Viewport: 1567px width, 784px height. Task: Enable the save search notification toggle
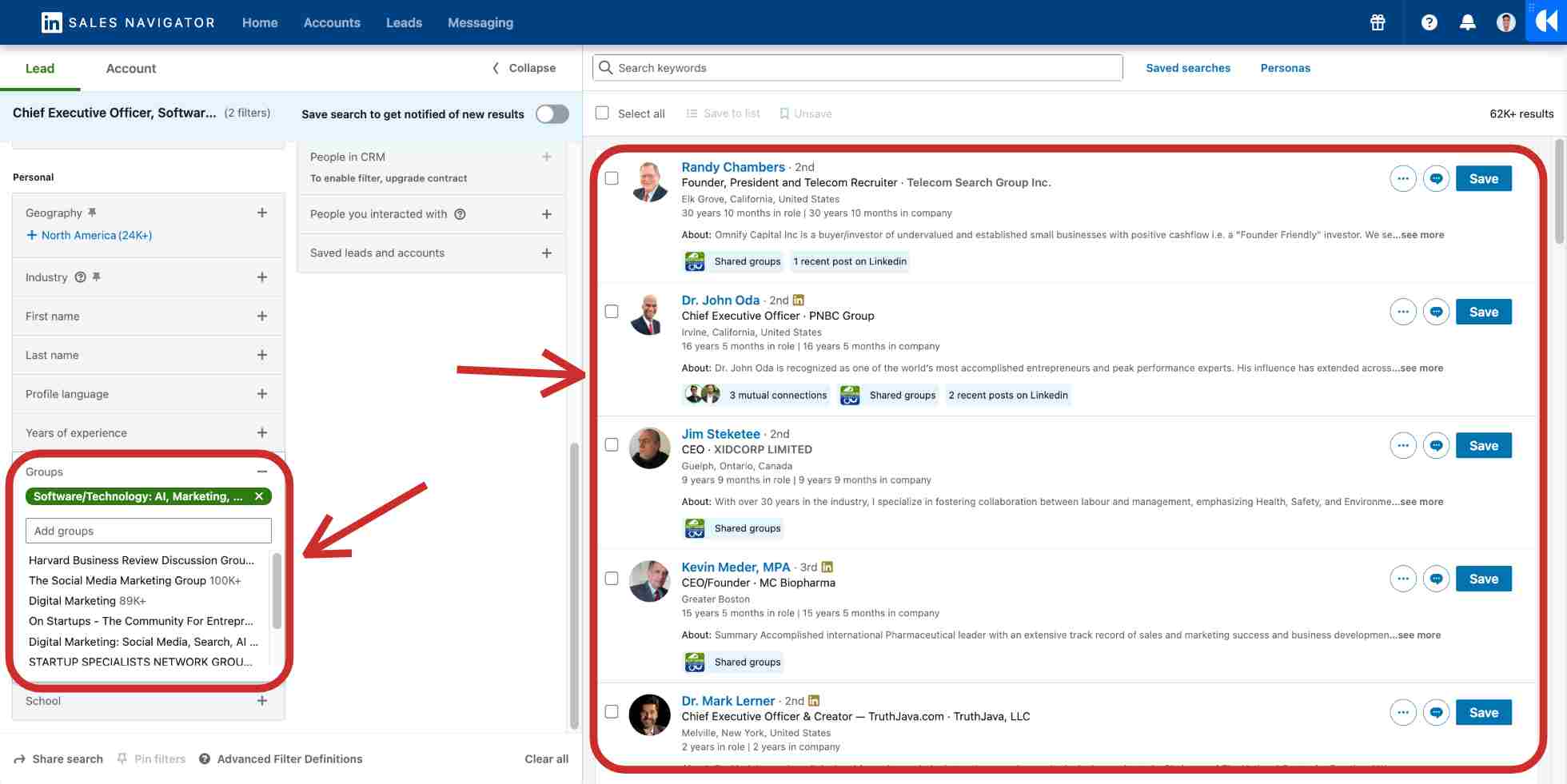coord(551,113)
